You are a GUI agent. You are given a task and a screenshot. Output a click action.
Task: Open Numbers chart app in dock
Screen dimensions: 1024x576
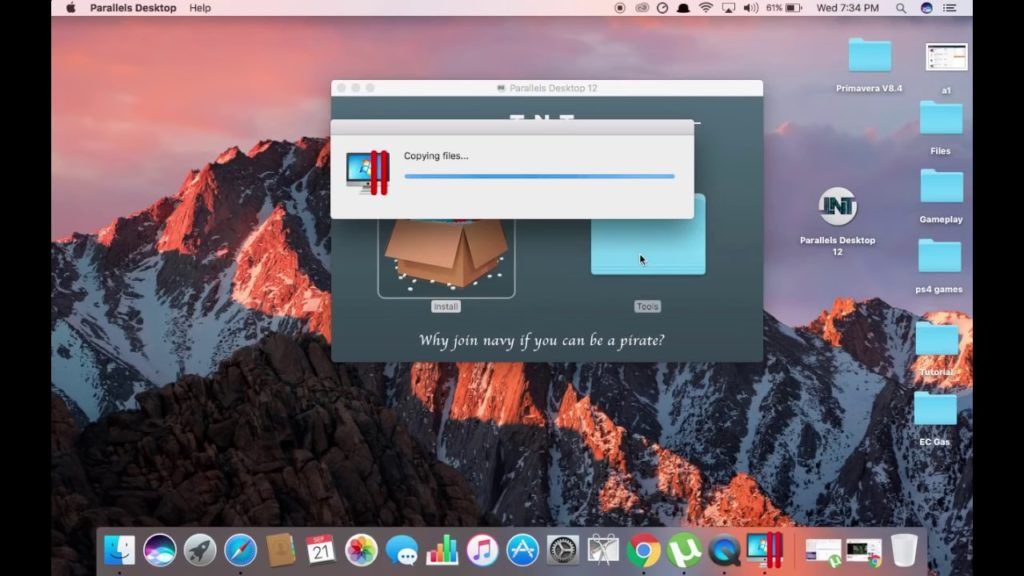pos(442,550)
